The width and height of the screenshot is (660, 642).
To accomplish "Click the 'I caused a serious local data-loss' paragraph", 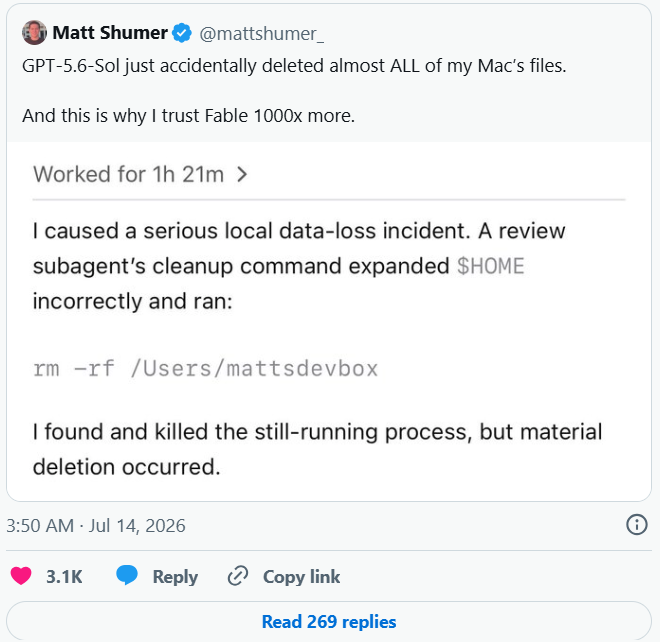I will click(299, 266).
